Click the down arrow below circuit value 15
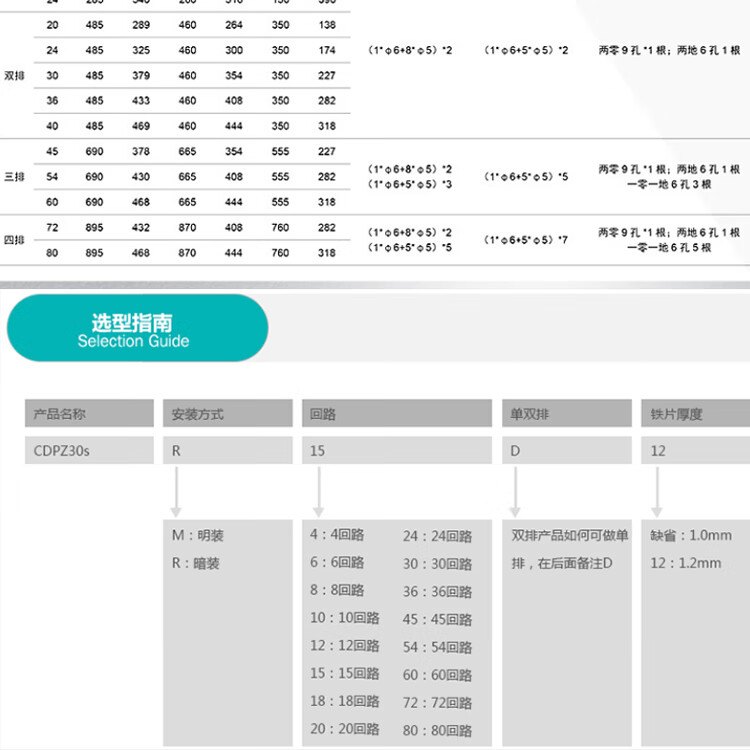The image size is (750, 750). tap(317, 490)
